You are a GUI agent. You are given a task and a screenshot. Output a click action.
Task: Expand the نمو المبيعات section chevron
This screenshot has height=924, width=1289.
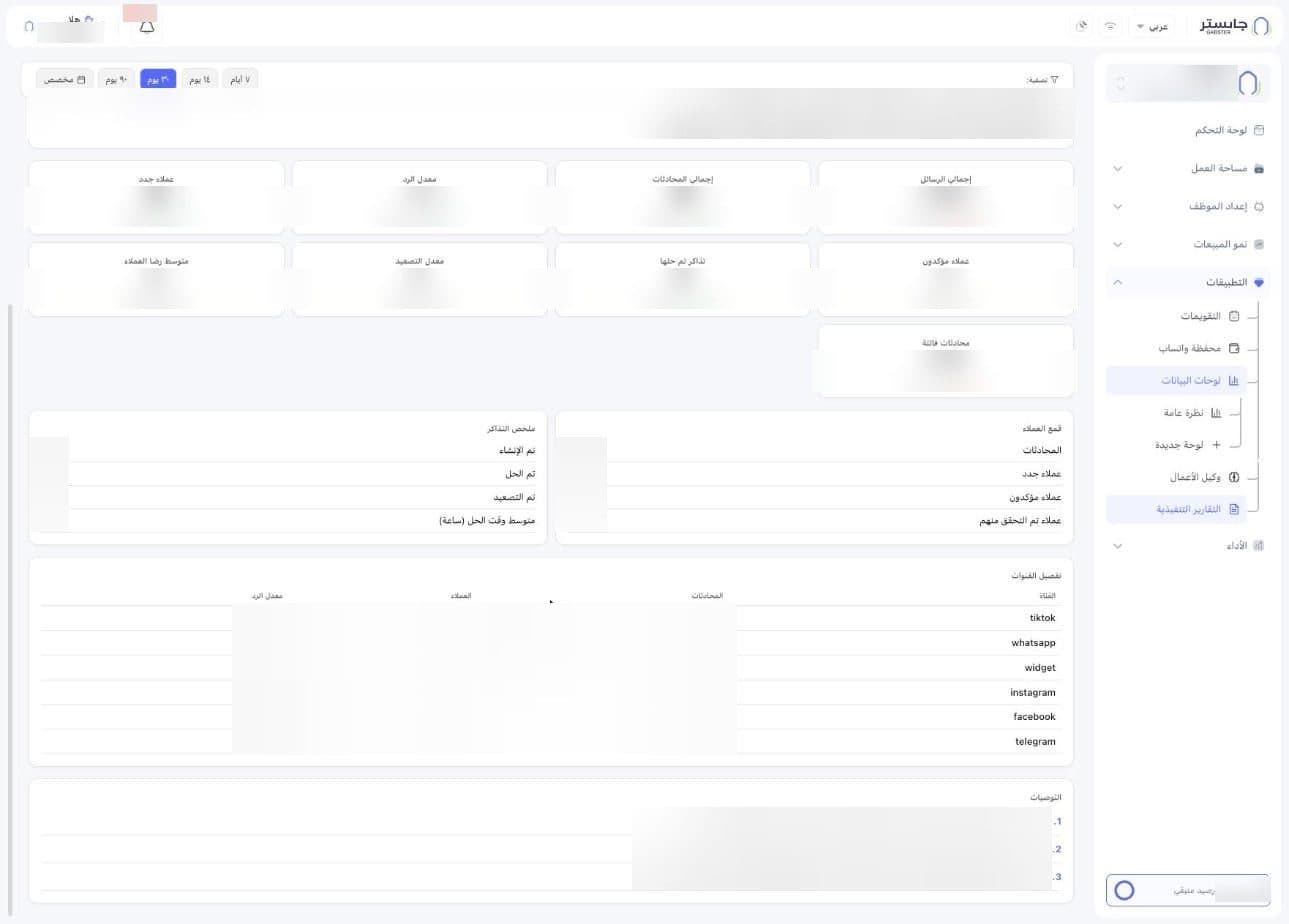(1118, 244)
